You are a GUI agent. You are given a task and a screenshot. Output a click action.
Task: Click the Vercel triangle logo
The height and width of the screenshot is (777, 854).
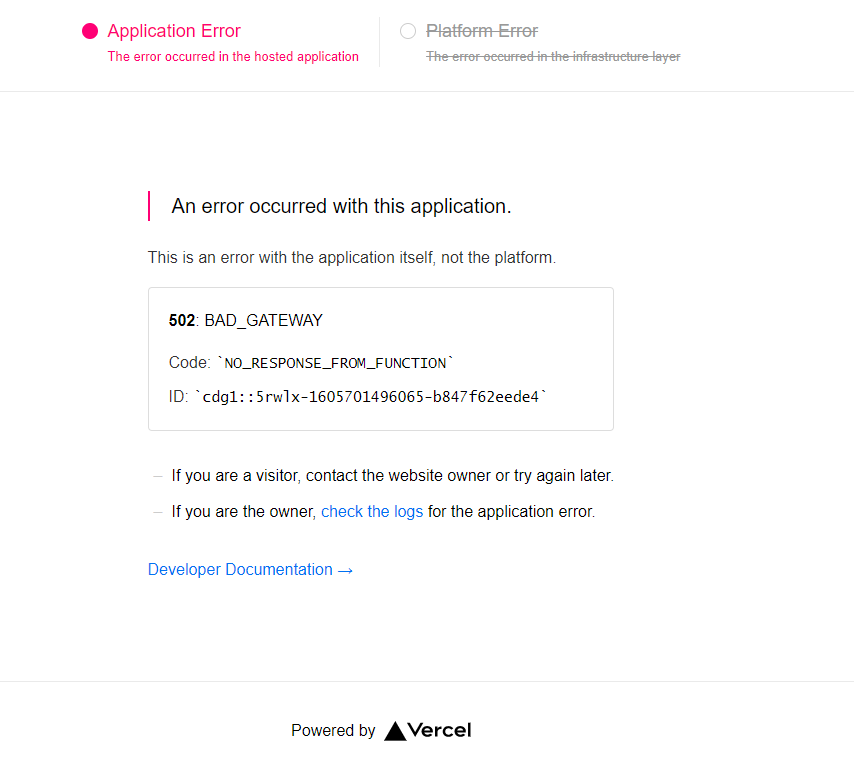click(395, 731)
